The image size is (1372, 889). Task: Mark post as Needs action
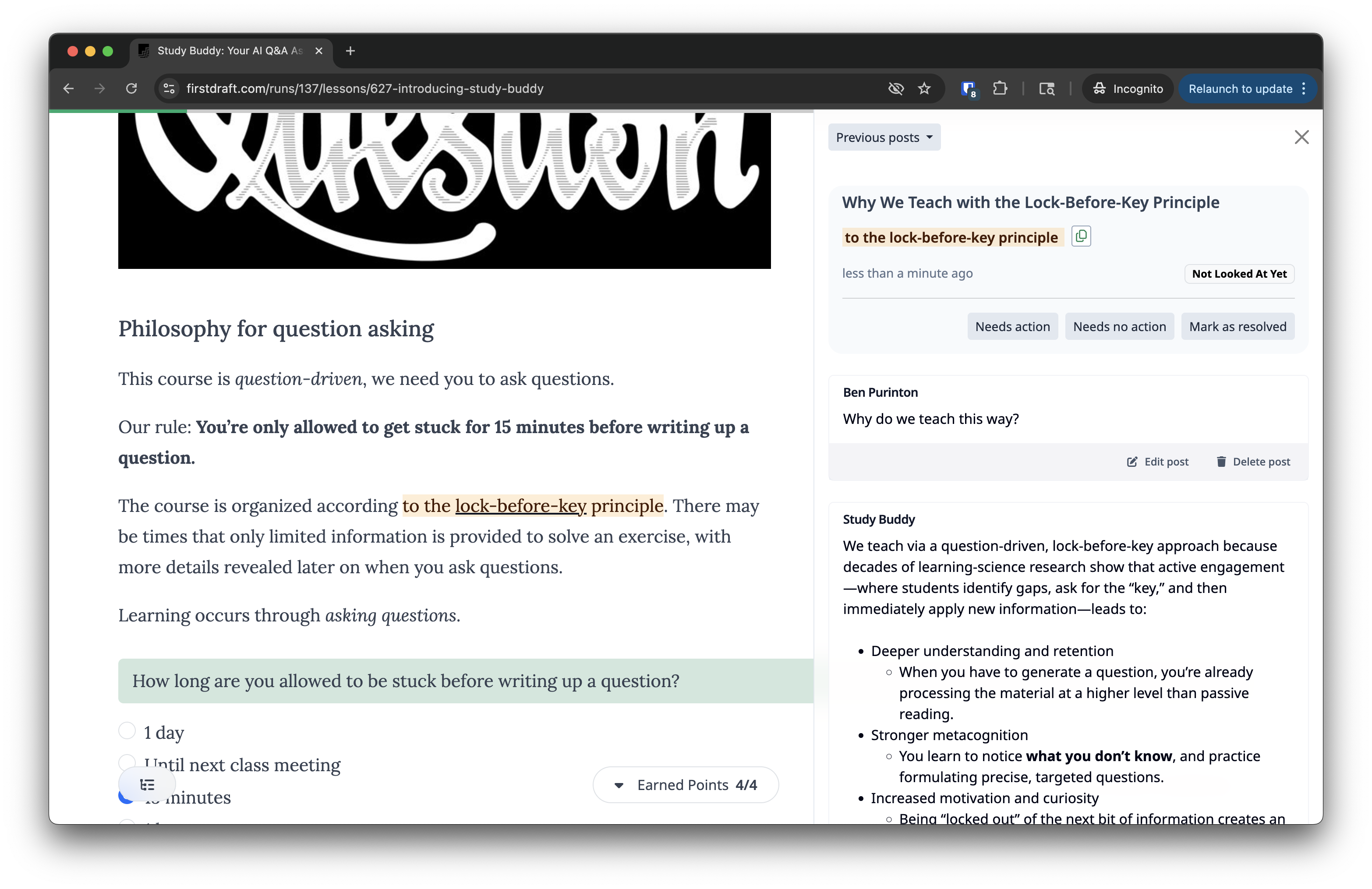tap(1012, 327)
